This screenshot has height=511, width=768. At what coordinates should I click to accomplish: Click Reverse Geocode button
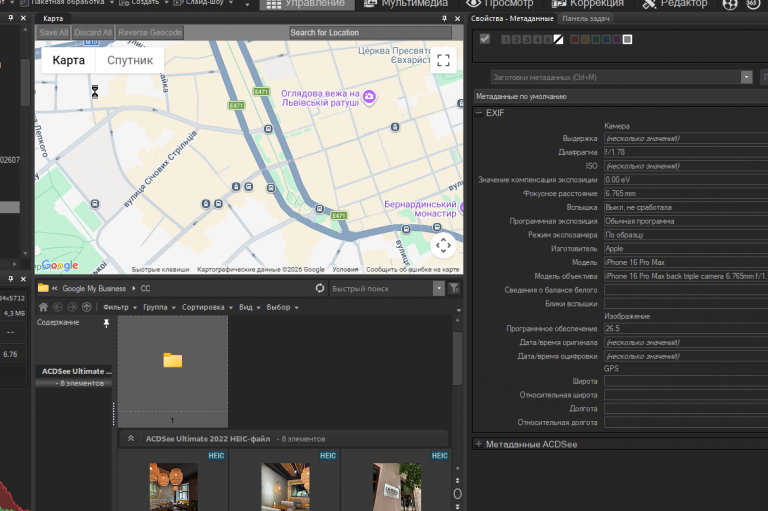(x=150, y=32)
